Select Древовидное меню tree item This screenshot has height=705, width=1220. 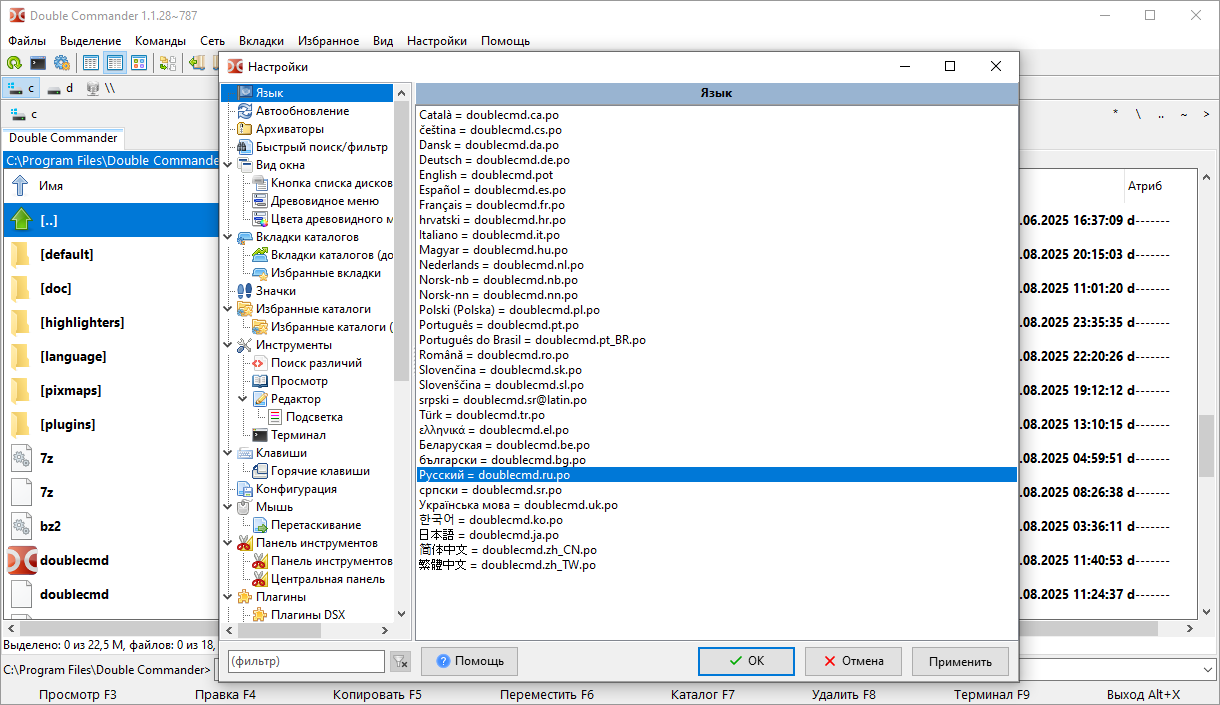[325, 201]
